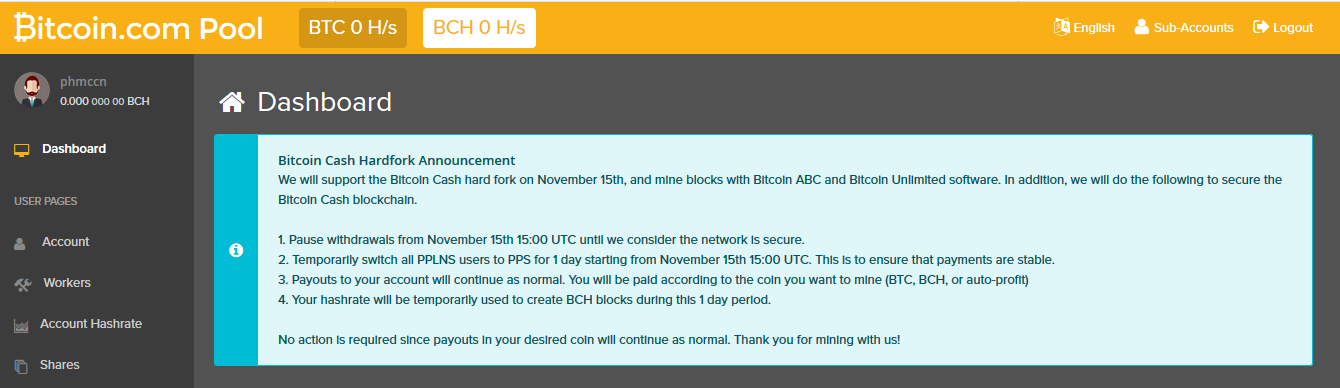Click the Dashboard monitor icon in sidebar
The image size is (1340, 388).
pyautogui.click(x=22, y=150)
